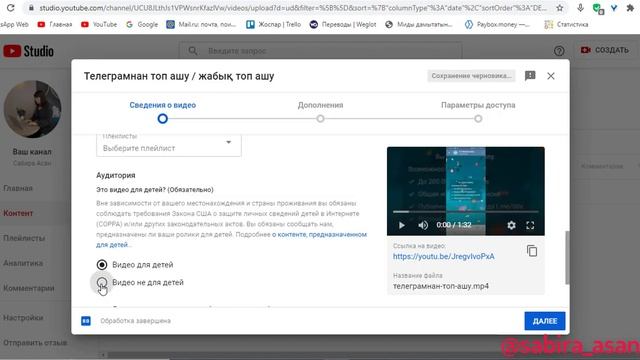The height and width of the screenshot is (360, 640).
Task: Click the ДАЛЕЕ button
Action: (x=544, y=321)
